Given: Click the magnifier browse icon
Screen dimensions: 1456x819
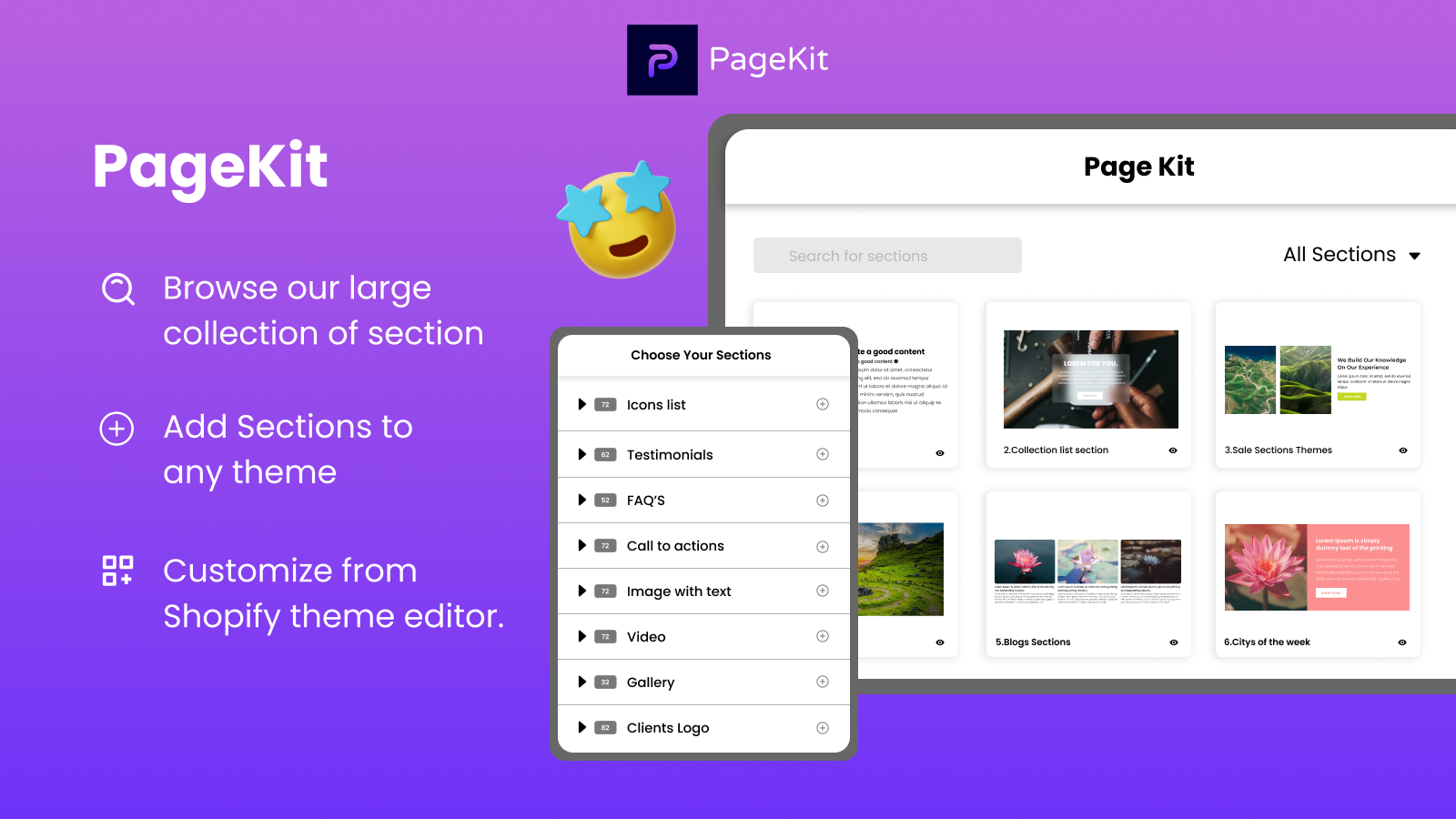Looking at the screenshot, I should 117,289.
